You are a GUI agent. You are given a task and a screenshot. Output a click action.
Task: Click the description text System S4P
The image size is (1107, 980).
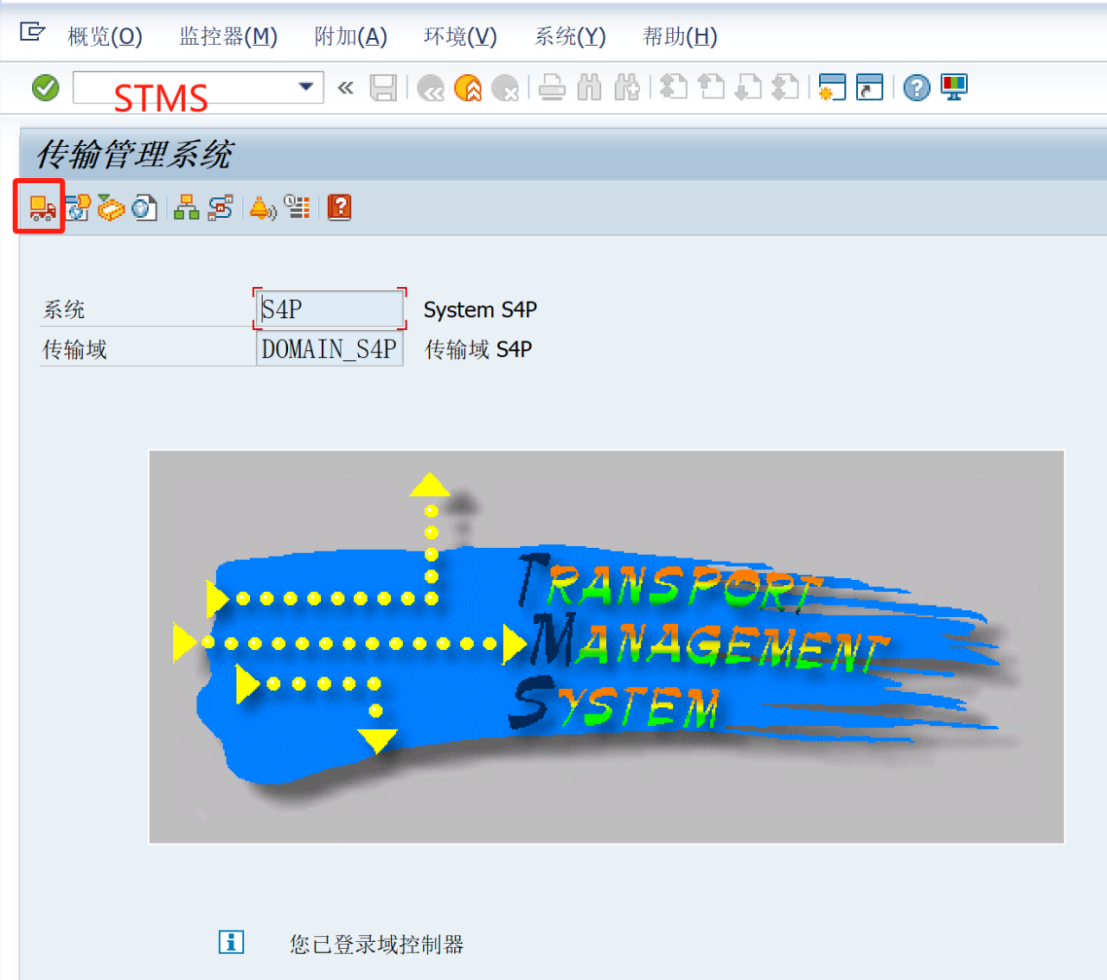(480, 309)
